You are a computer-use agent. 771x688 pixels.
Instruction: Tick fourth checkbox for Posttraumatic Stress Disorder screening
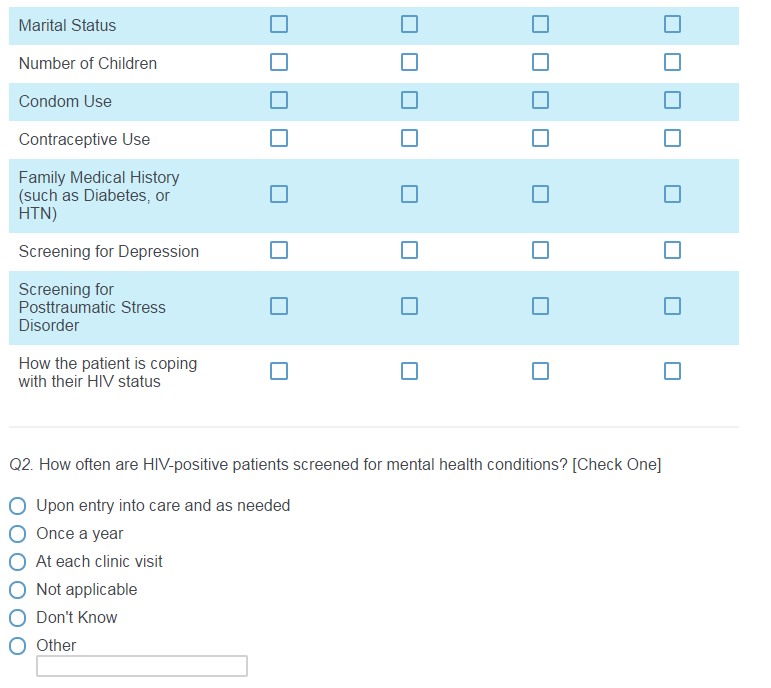[672, 306]
